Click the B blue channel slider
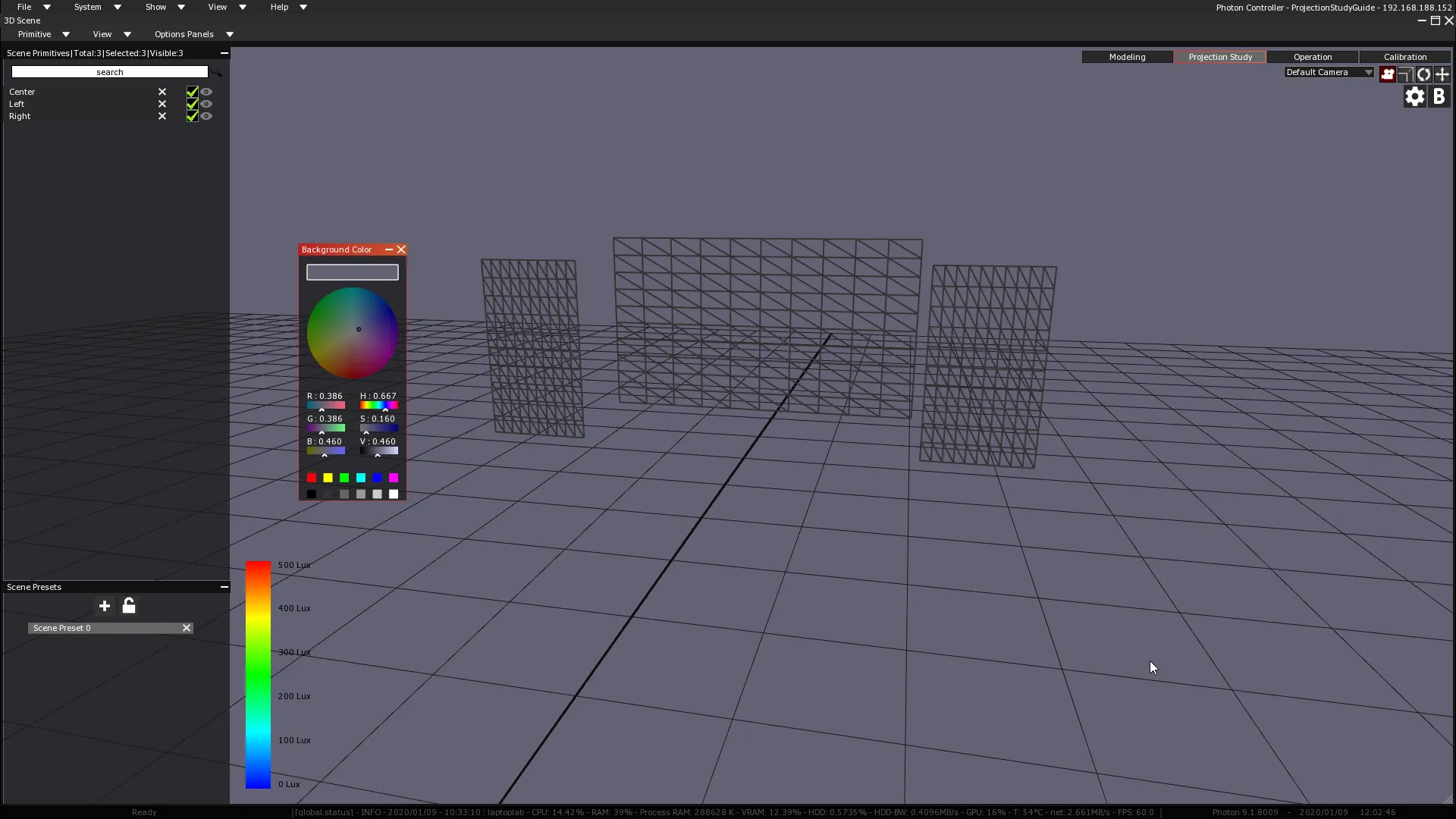1456x819 pixels. tap(326, 451)
